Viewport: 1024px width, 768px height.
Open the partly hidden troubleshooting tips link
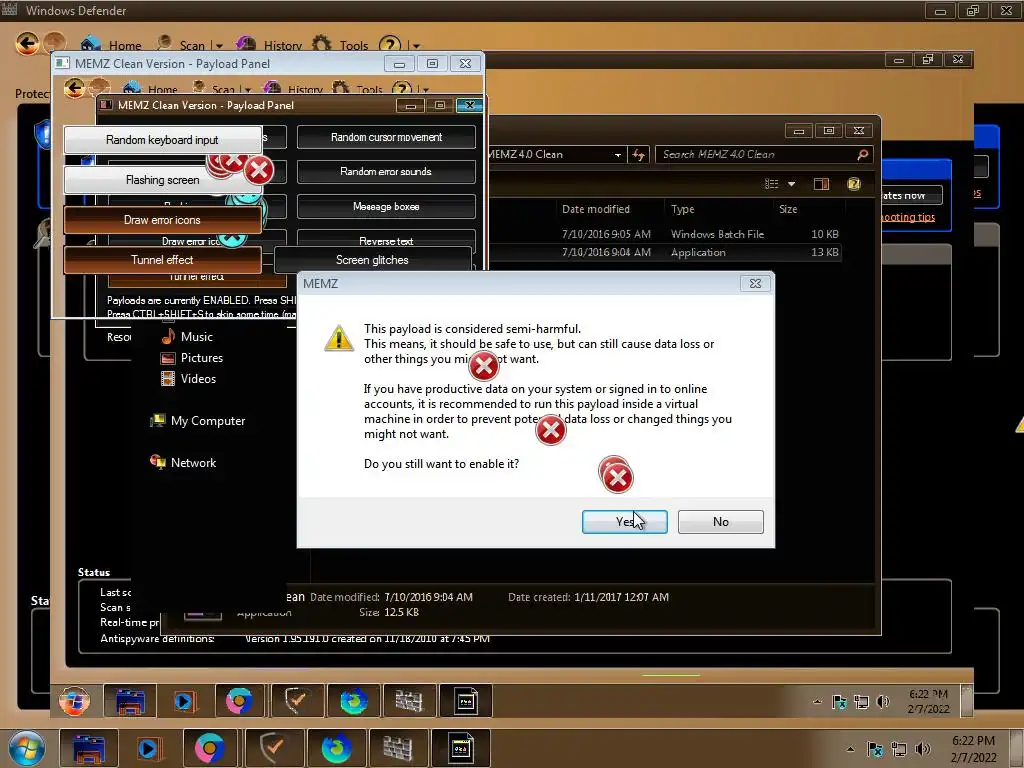coord(908,217)
